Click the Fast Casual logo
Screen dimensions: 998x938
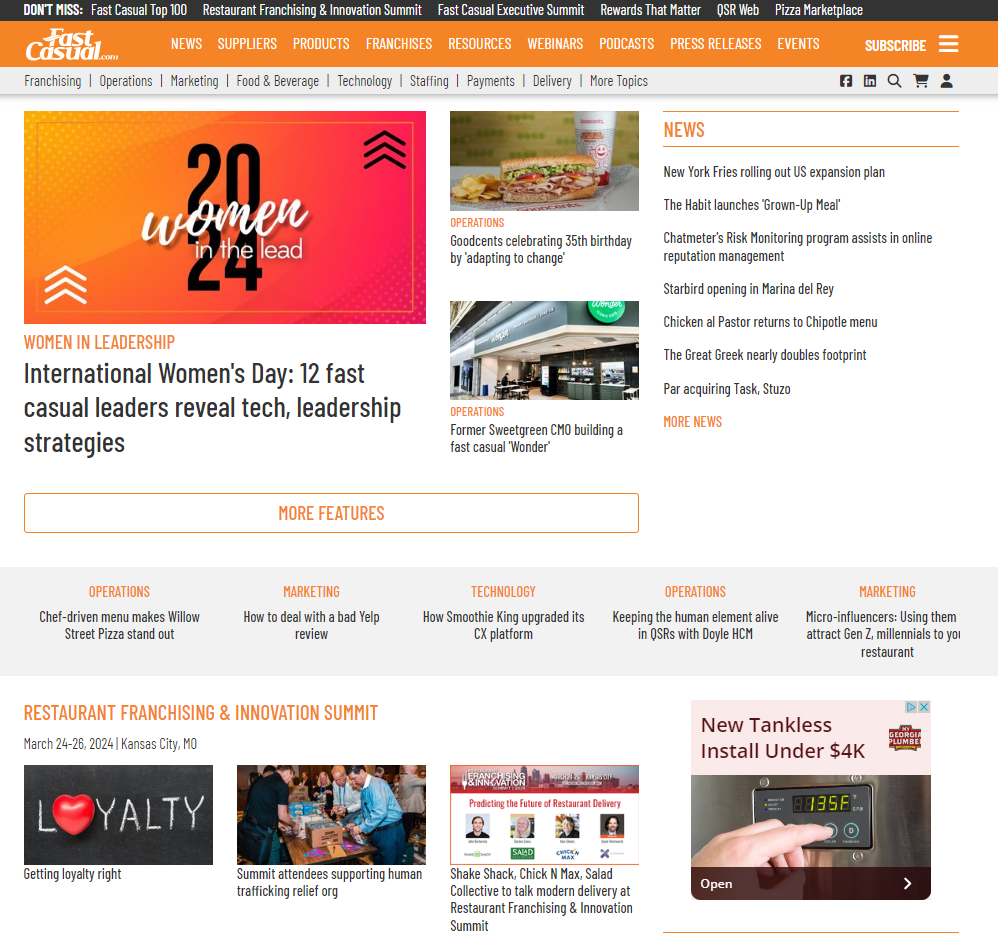point(71,45)
